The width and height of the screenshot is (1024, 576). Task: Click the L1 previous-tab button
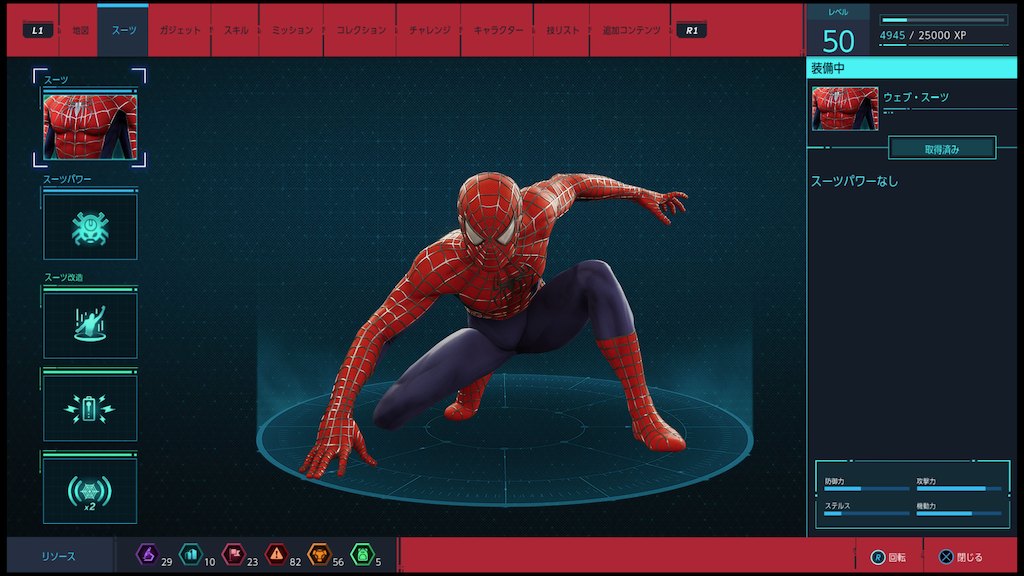[x=38, y=30]
